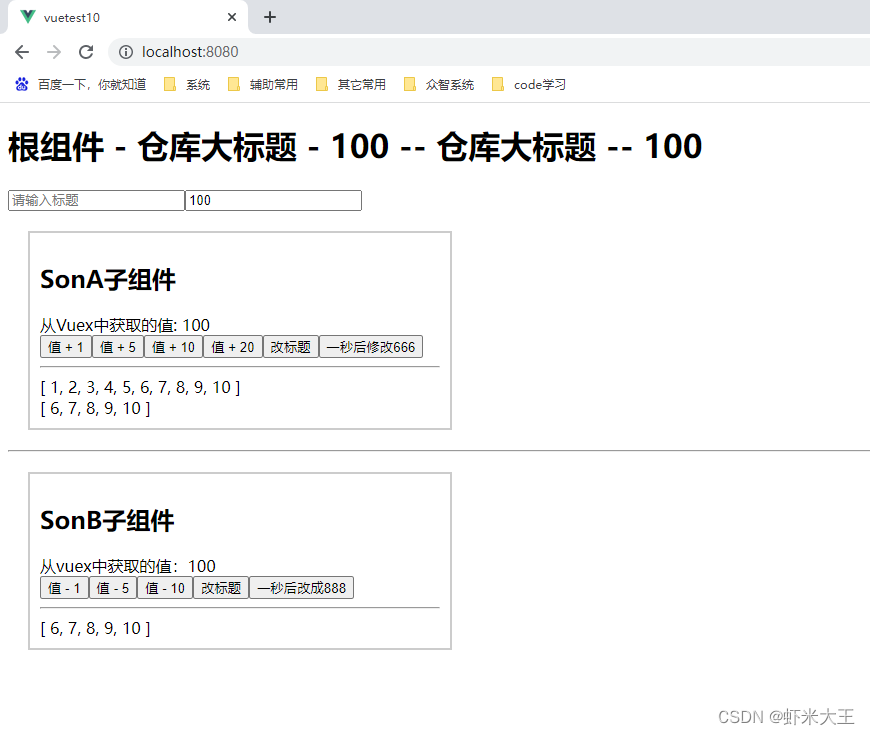This screenshot has height=735, width=870.
Task: Click the 改标题 button in SonA
Action: 290,346
